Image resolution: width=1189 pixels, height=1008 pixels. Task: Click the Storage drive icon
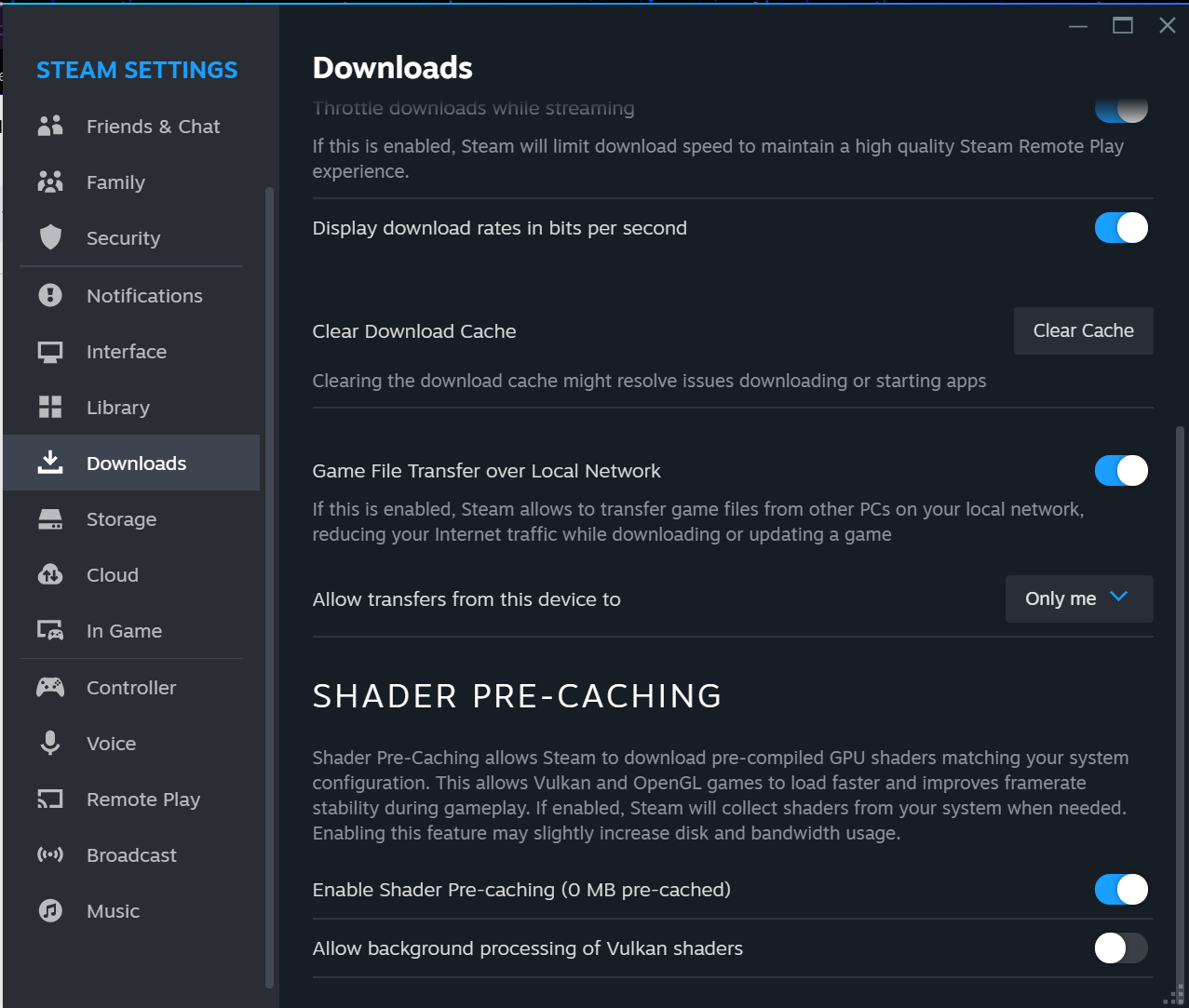(50, 519)
